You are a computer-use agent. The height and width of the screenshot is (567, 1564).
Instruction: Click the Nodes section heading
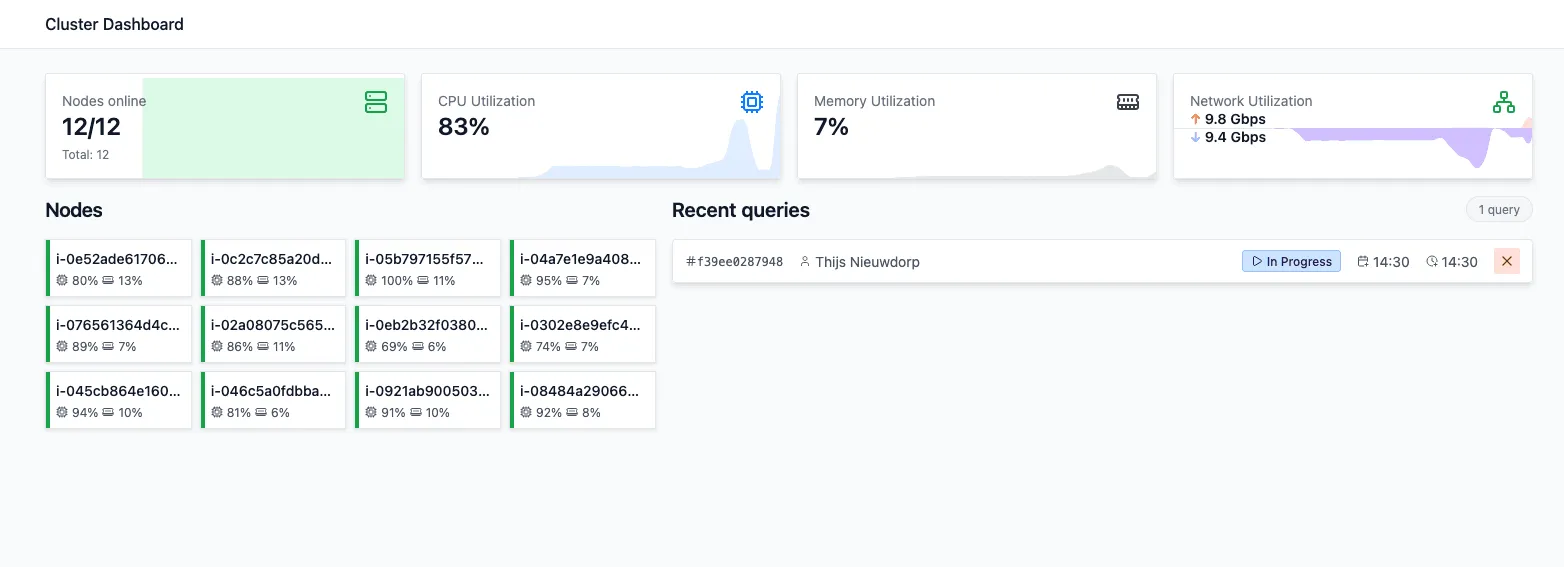click(74, 210)
